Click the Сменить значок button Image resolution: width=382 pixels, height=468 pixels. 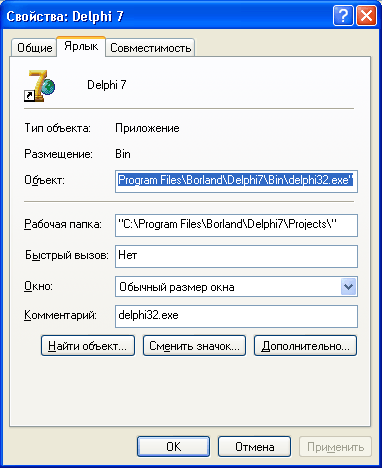pos(194,346)
